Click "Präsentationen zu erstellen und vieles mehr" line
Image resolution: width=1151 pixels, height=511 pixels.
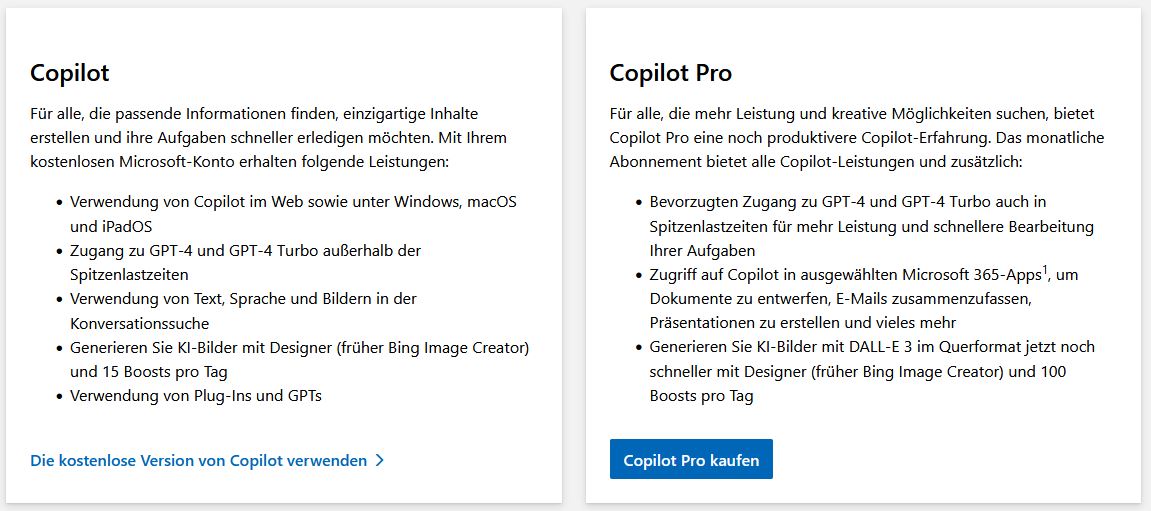803,323
